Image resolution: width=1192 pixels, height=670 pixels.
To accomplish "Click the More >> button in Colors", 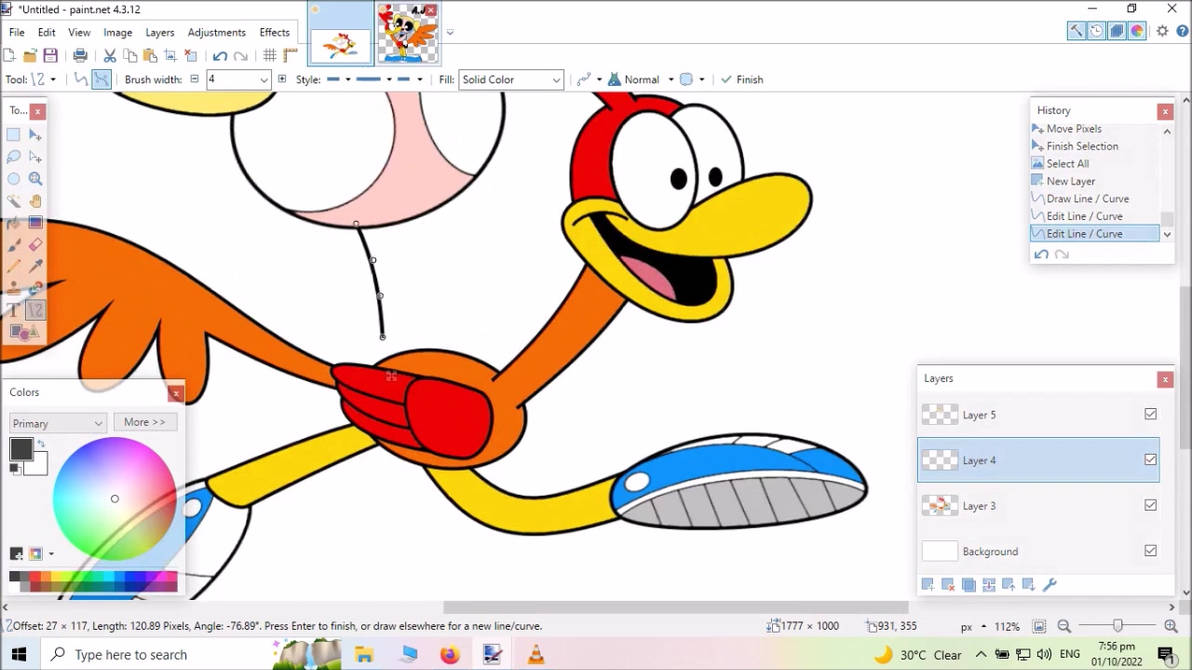I will pyautogui.click(x=144, y=422).
